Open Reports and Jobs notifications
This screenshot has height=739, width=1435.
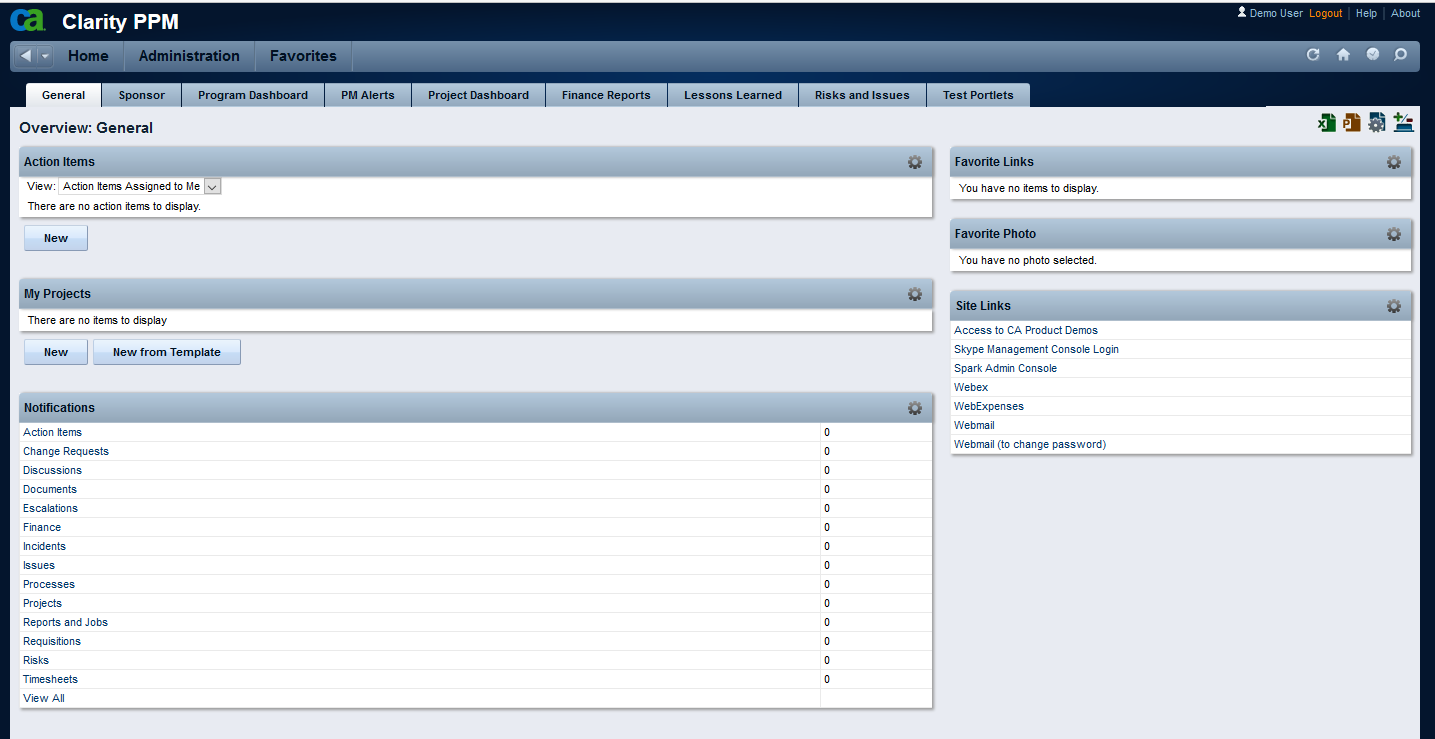[x=65, y=622]
